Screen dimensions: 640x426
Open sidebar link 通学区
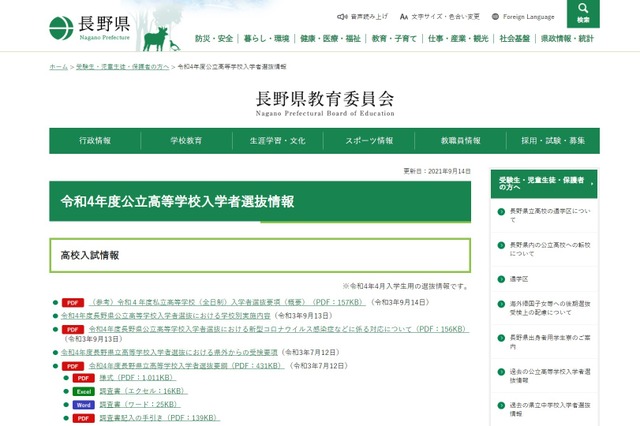coord(519,279)
